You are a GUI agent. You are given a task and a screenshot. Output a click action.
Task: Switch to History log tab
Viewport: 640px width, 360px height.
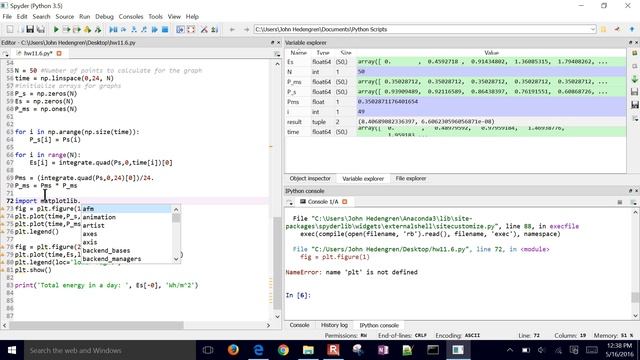(334, 325)
